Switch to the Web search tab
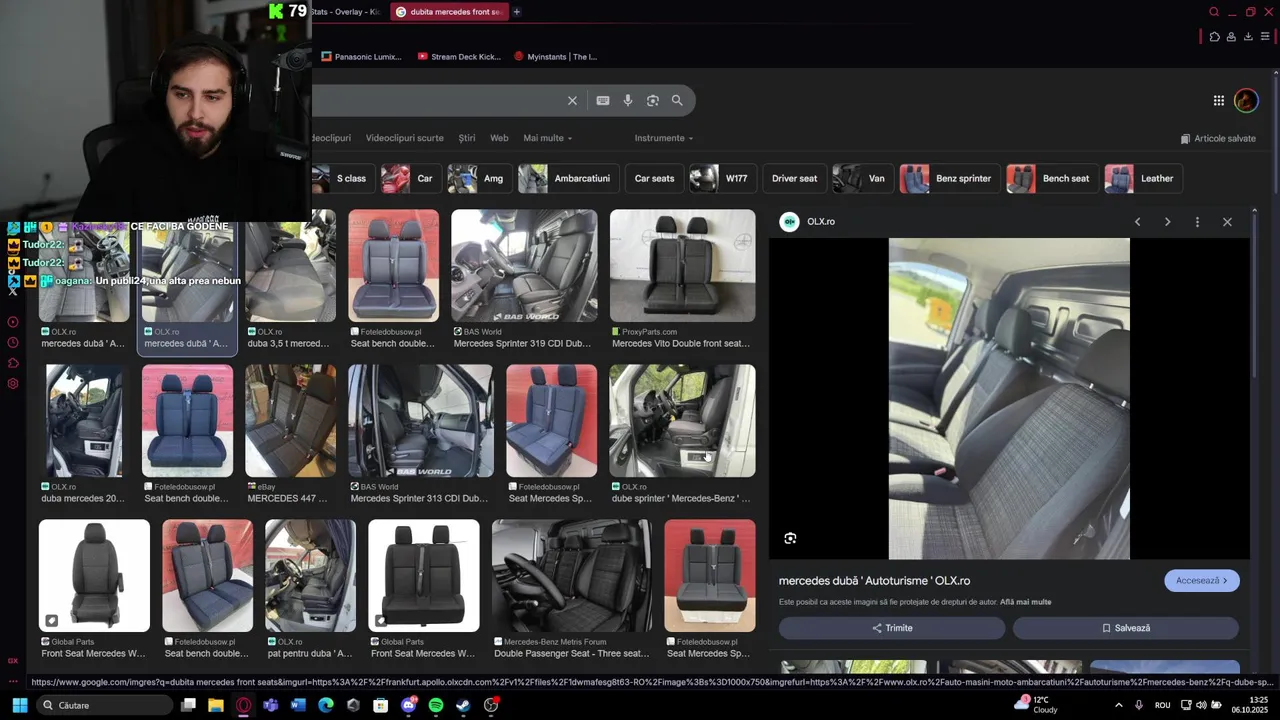1280x720 pixels. tap(499, 138)
